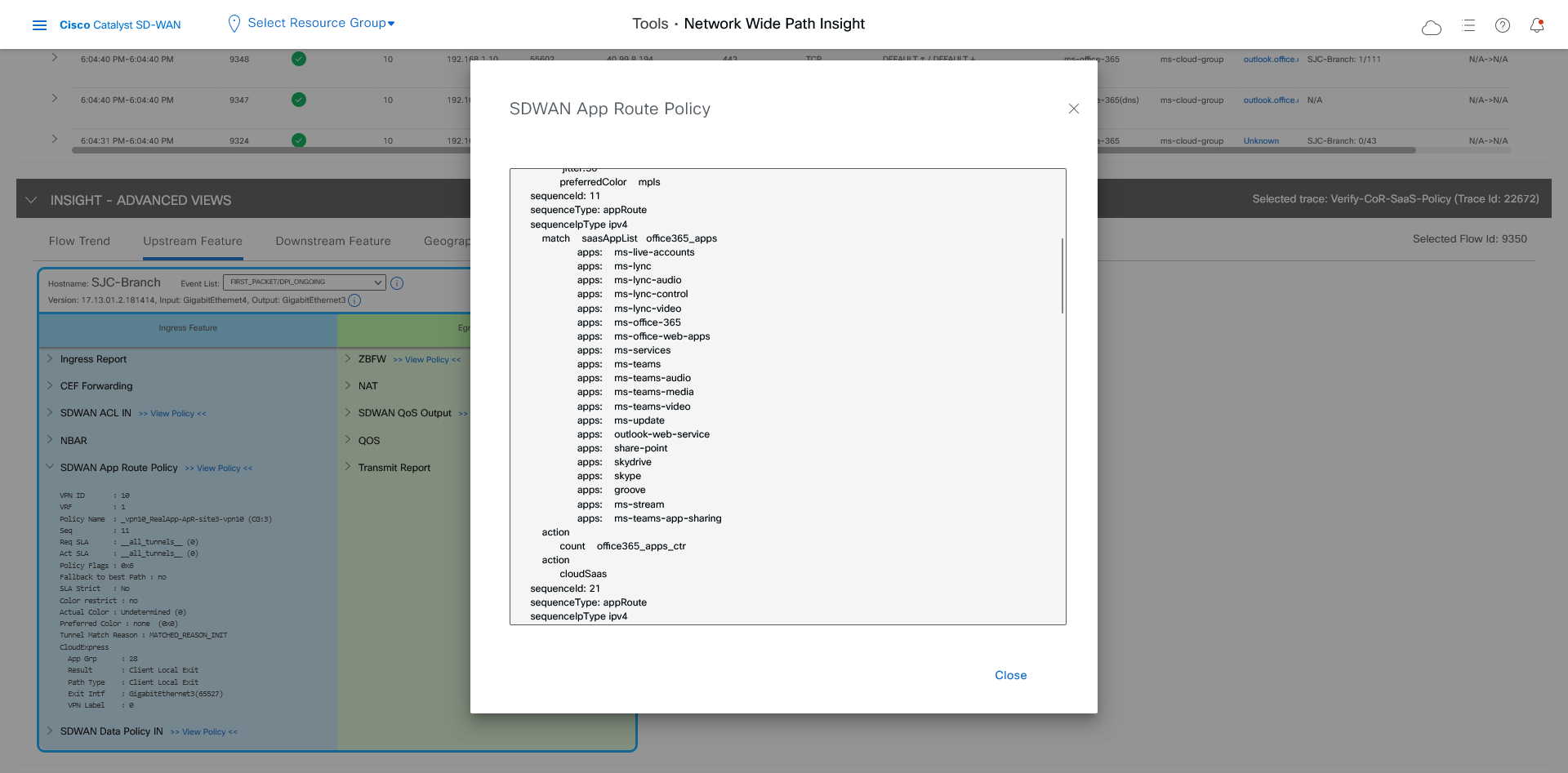Open the task list icon in header

tap(1468, 25)
